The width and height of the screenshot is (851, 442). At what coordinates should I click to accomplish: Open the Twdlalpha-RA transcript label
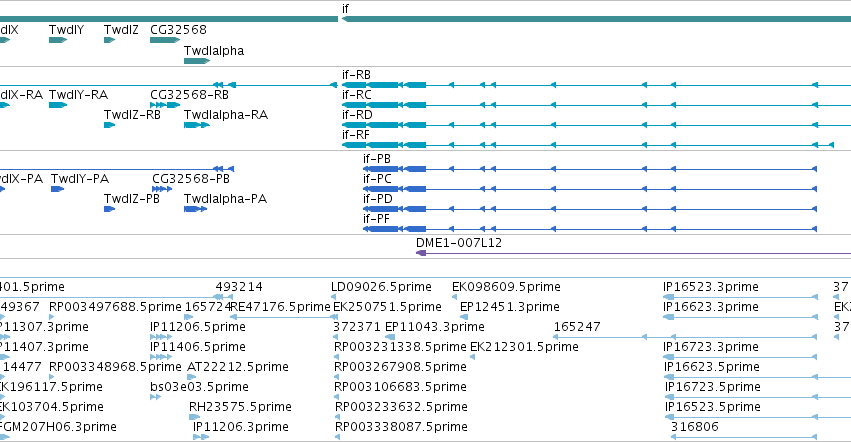(x=226, y=115)
